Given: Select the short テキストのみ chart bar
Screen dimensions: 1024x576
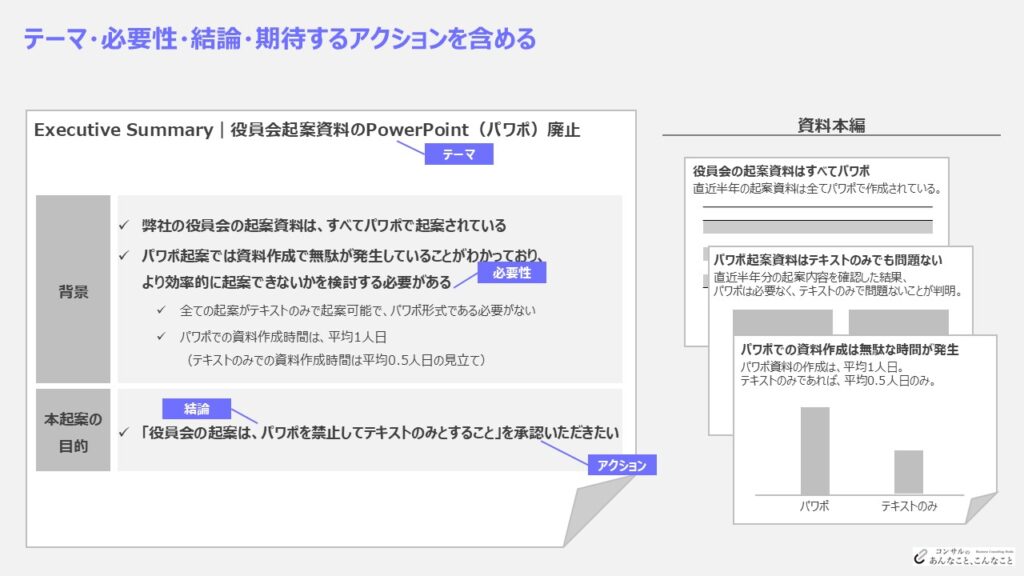Looking at the screenshot, I should 908,472.
